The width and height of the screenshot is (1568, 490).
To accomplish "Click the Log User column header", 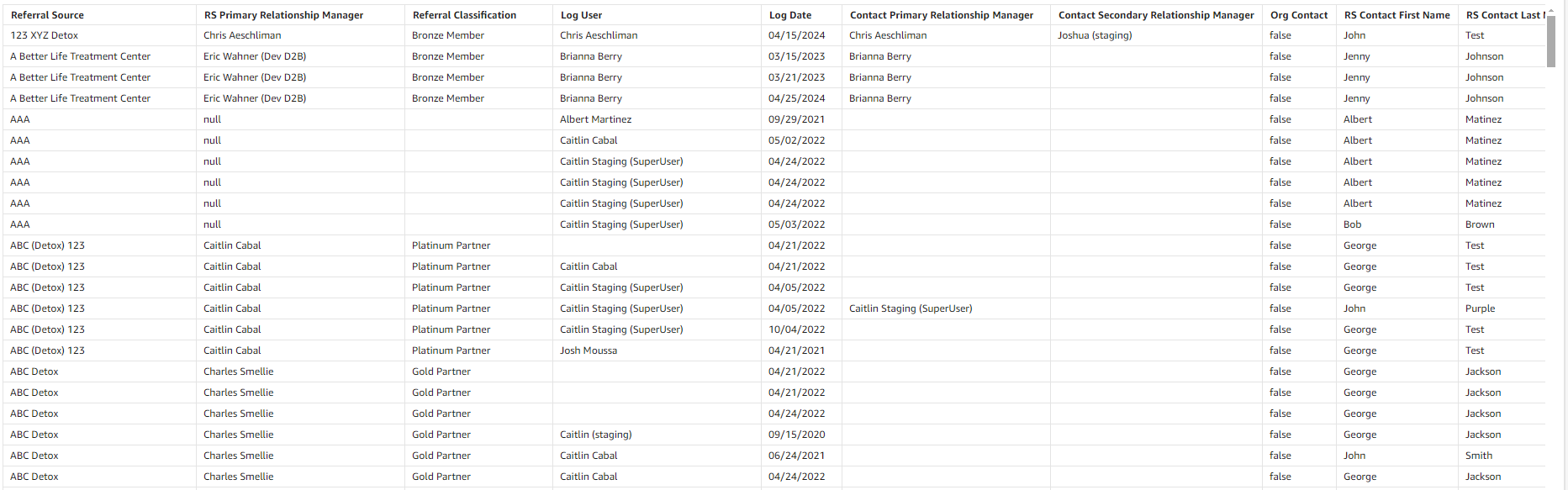I will tap(581, 15).
